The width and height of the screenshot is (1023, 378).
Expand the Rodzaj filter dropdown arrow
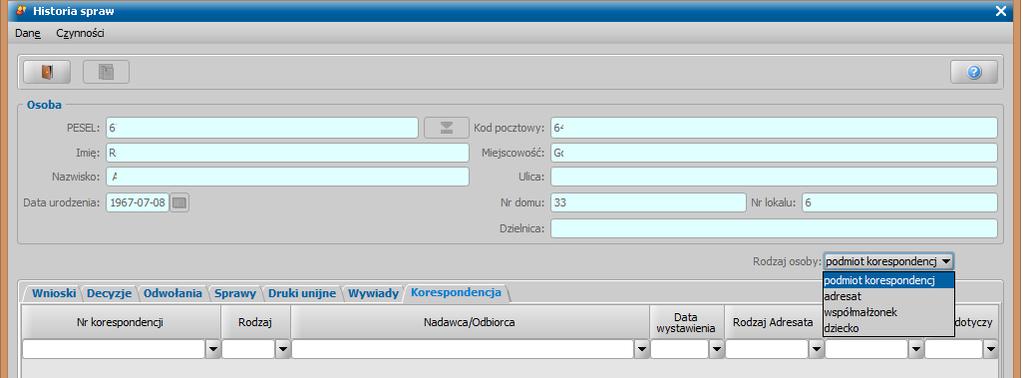pos(282,350)
